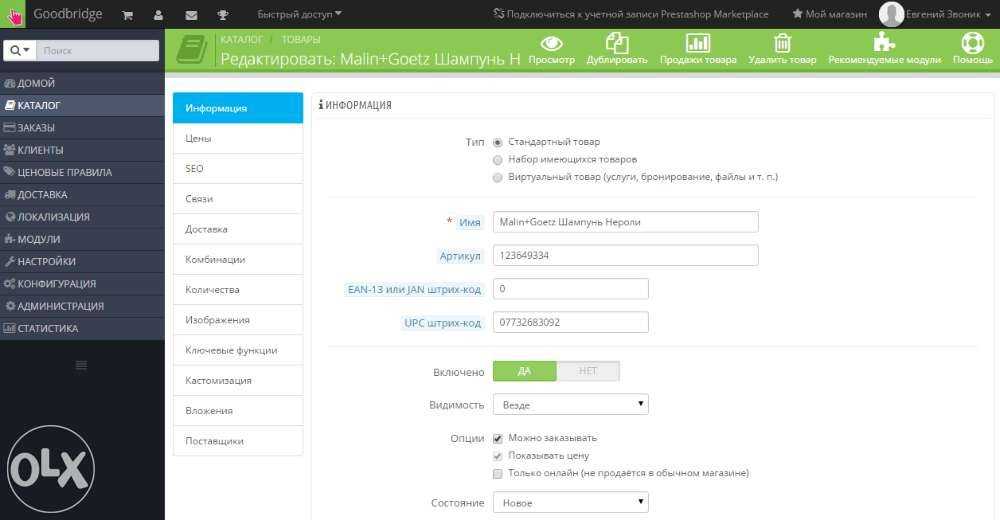The height and width of the screenshot is (520, 1000).
Task: Select Набор имеющихся товаров radio button
Action: pyautogui.click(x=497, y=160)
